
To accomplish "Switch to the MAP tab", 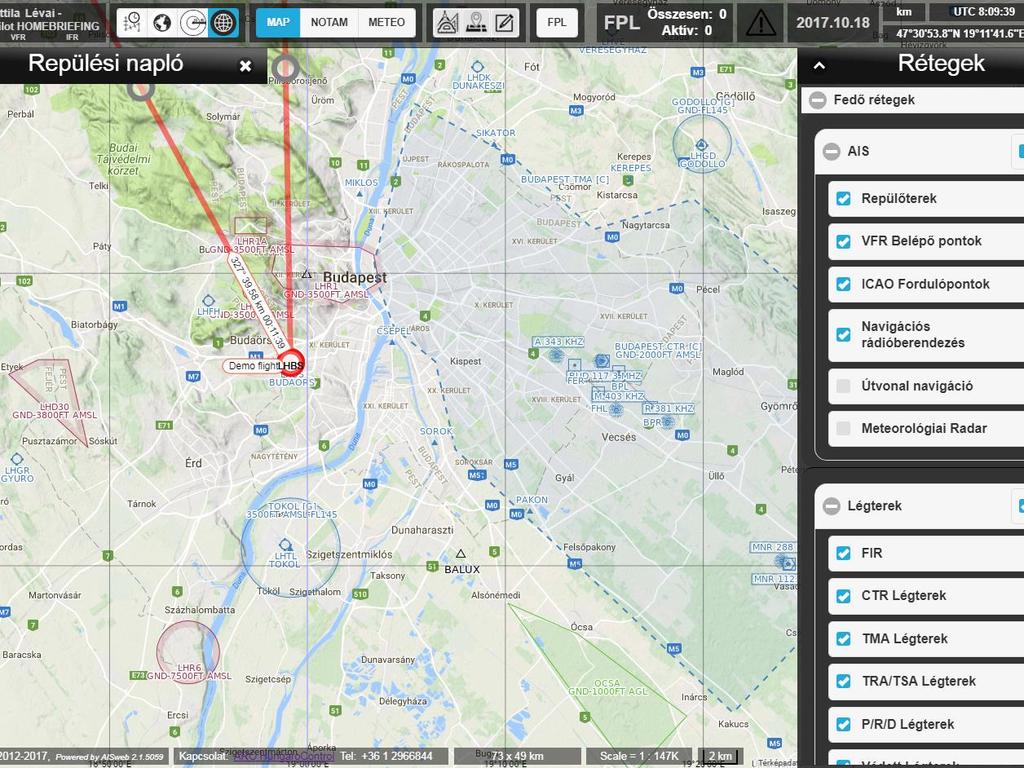I will coord(278,22).
